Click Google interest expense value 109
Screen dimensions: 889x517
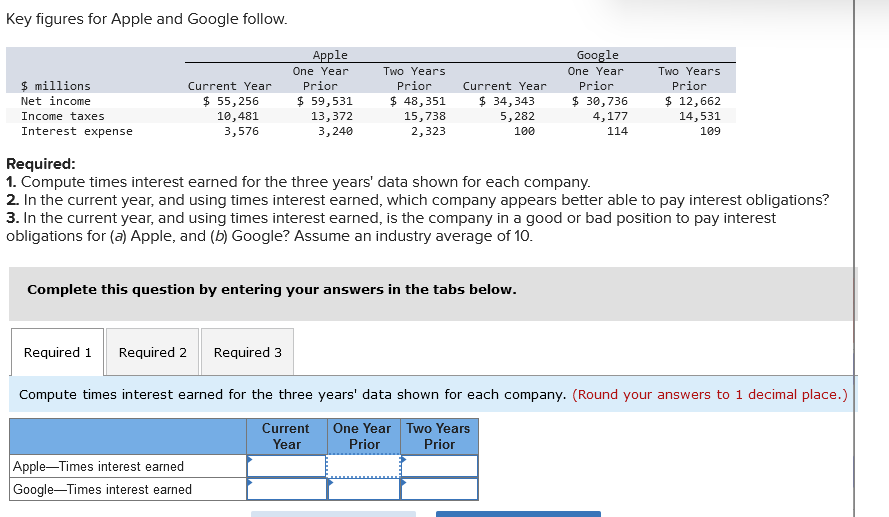point(710,131)
